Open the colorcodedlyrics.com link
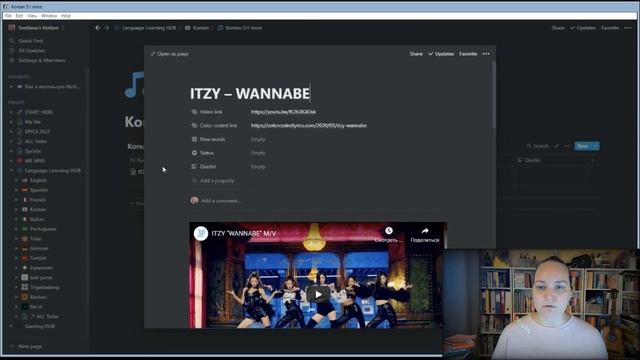 tap(309, 126)
